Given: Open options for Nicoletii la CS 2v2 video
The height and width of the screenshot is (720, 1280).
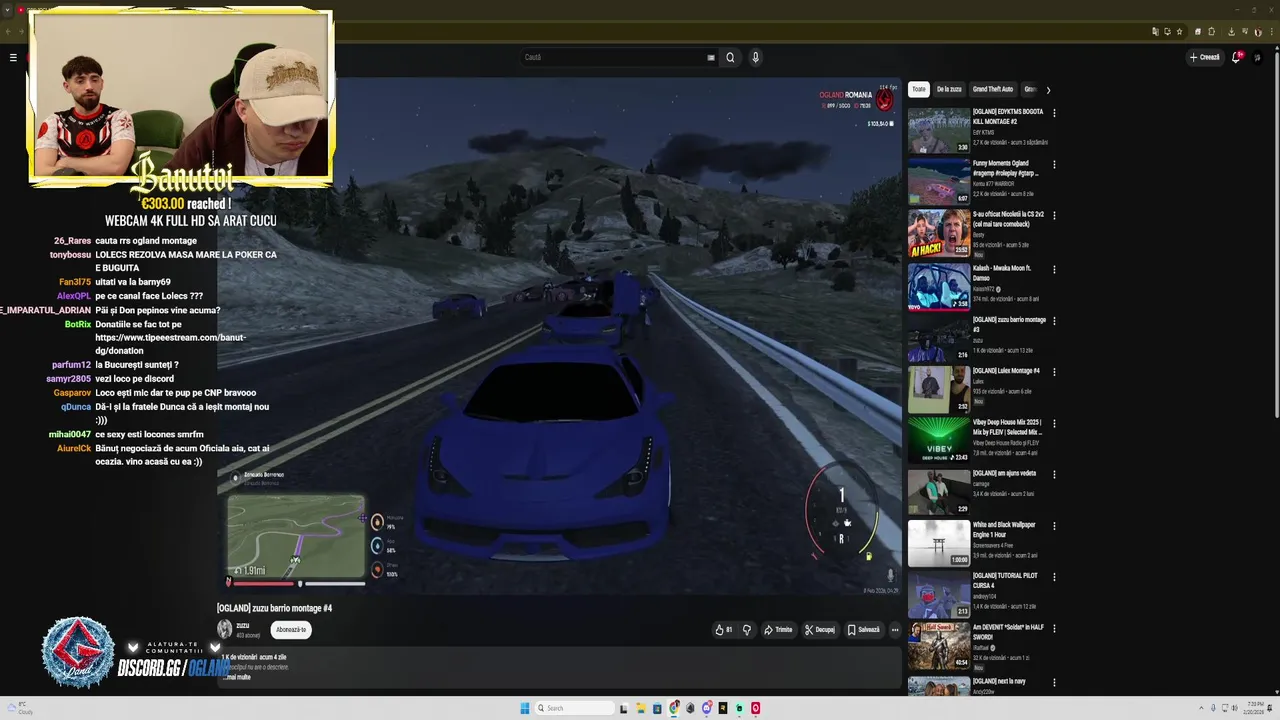Looking at the screenshot, I should 1054,215.
